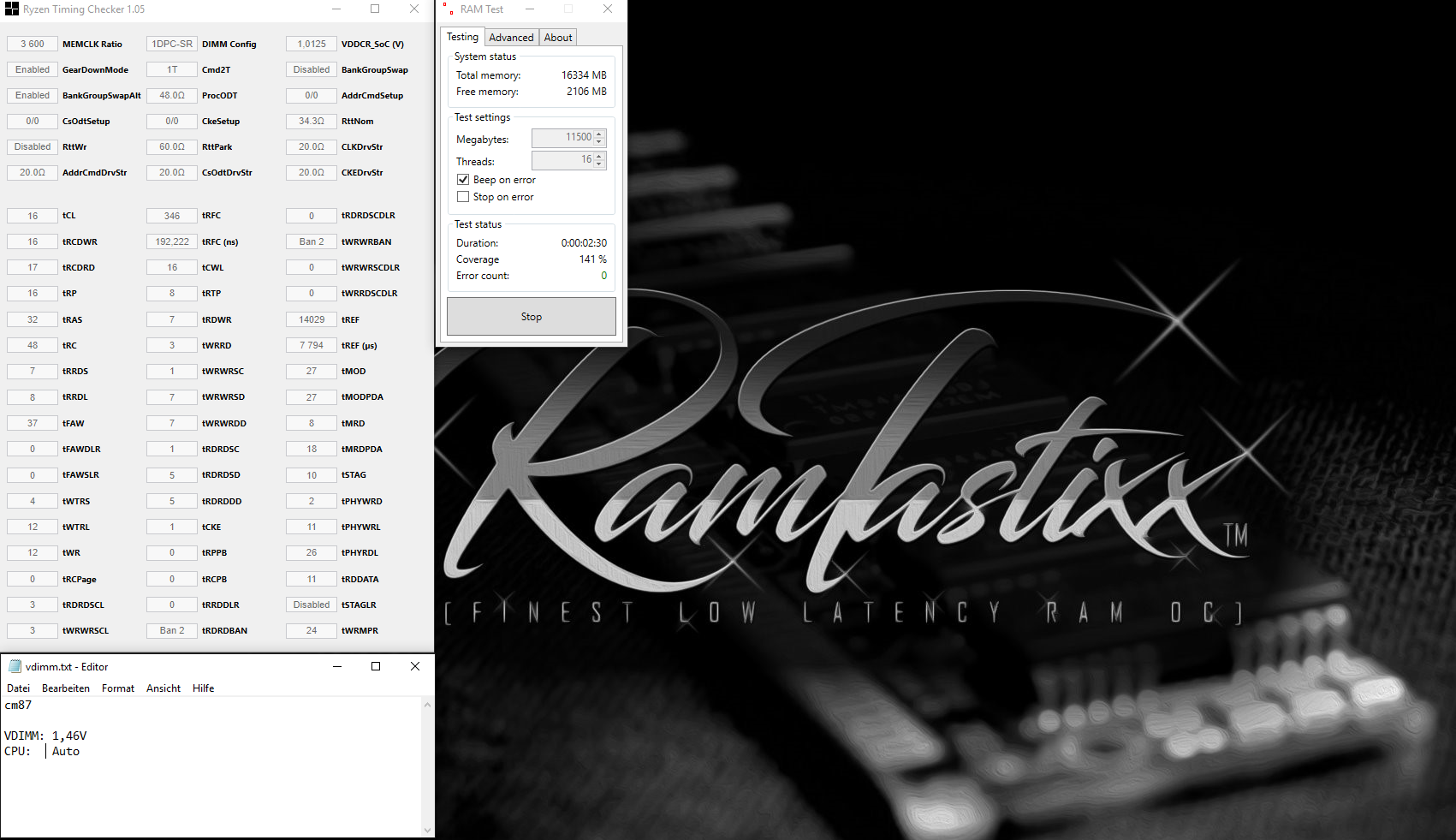The height and width of the screenshot is (840, 1456).
Task: Click the tRFC (ns) value 192,222
Action: click(172, 241)
